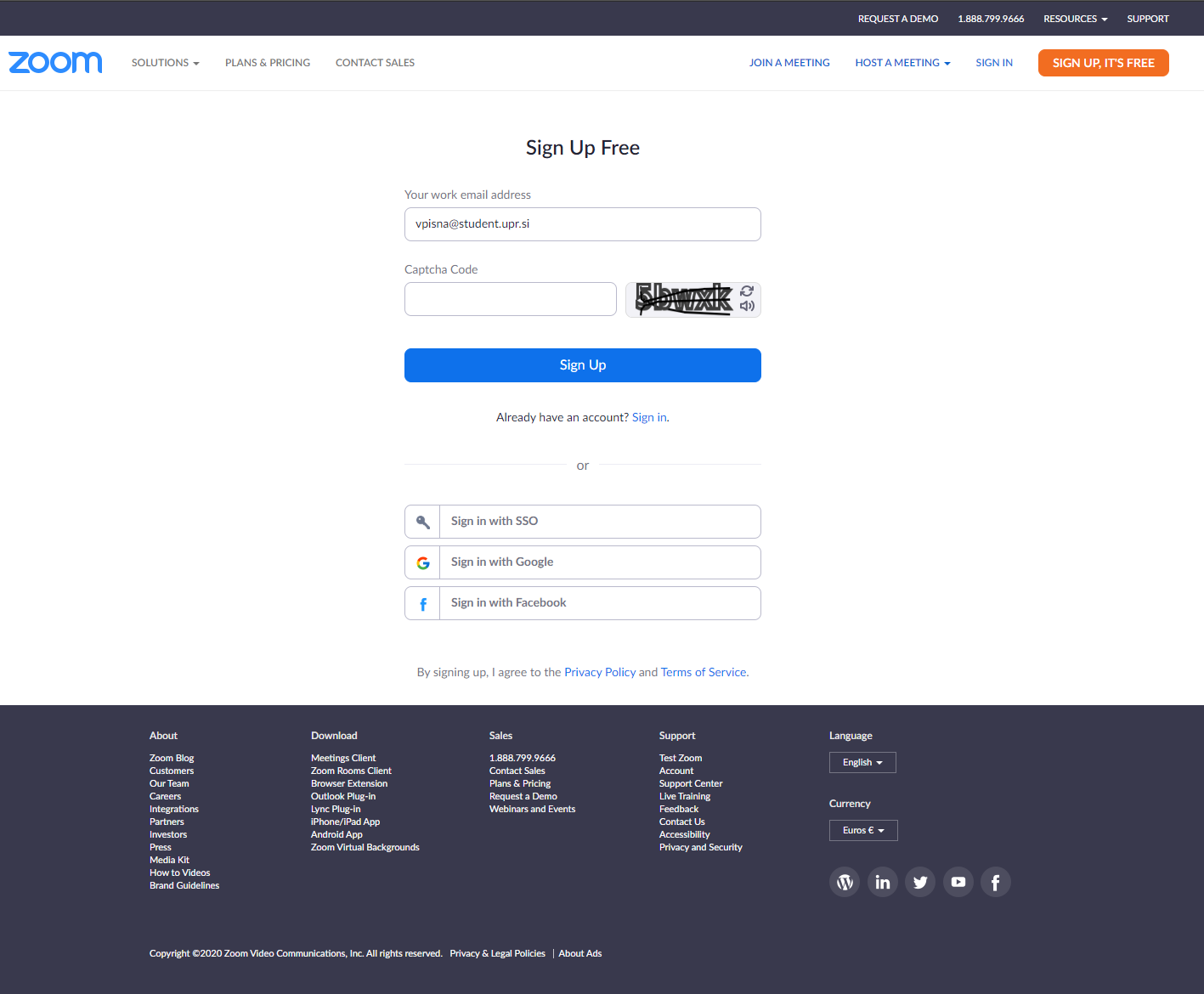Open the How to Videos footer link
Image resolution: width=1204 pixels, height=994 pixels.
click(x=179, y=873)
